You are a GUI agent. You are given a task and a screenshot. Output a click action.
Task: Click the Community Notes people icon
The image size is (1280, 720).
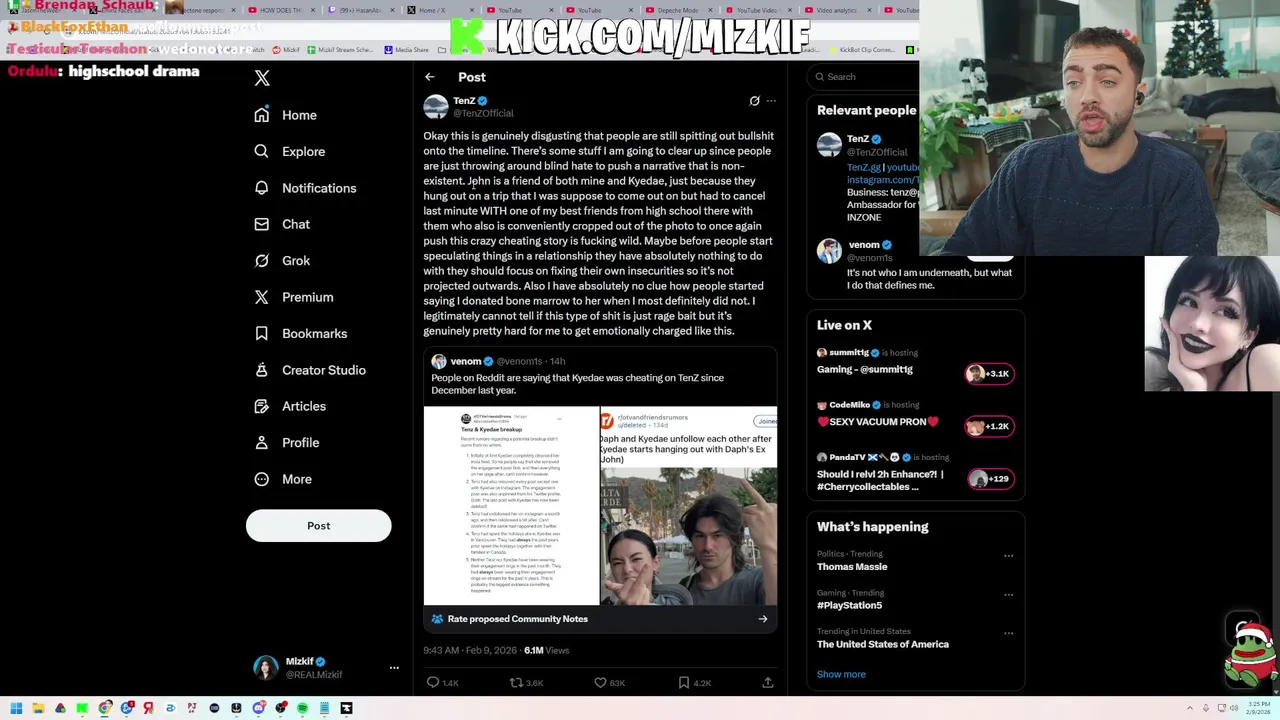[x=437, y=619]
